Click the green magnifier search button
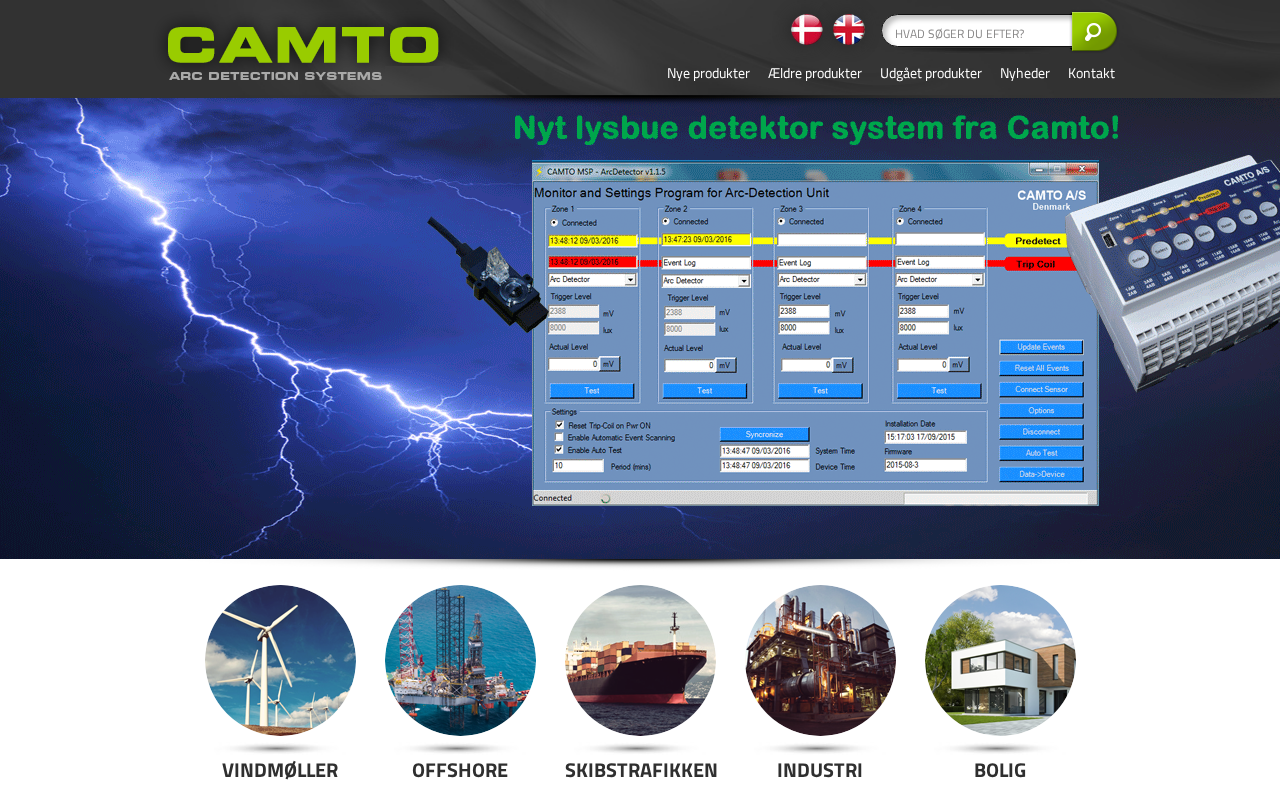Image resolution: width=1280 pixels, height=800 pixels. (x=1094, y=32)
